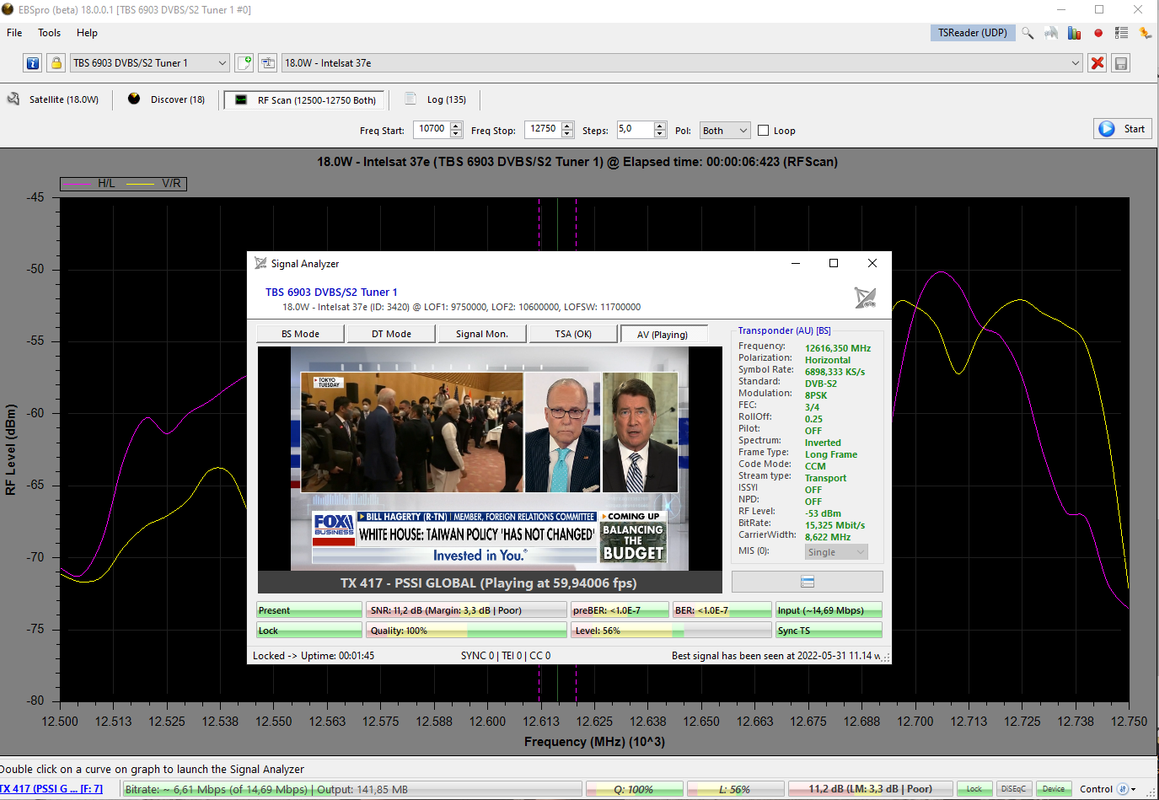The width and height of the screenshot is (1159, 800).
Task: Click the Signal Analyzer title bar icon
Action: point(260,263)
